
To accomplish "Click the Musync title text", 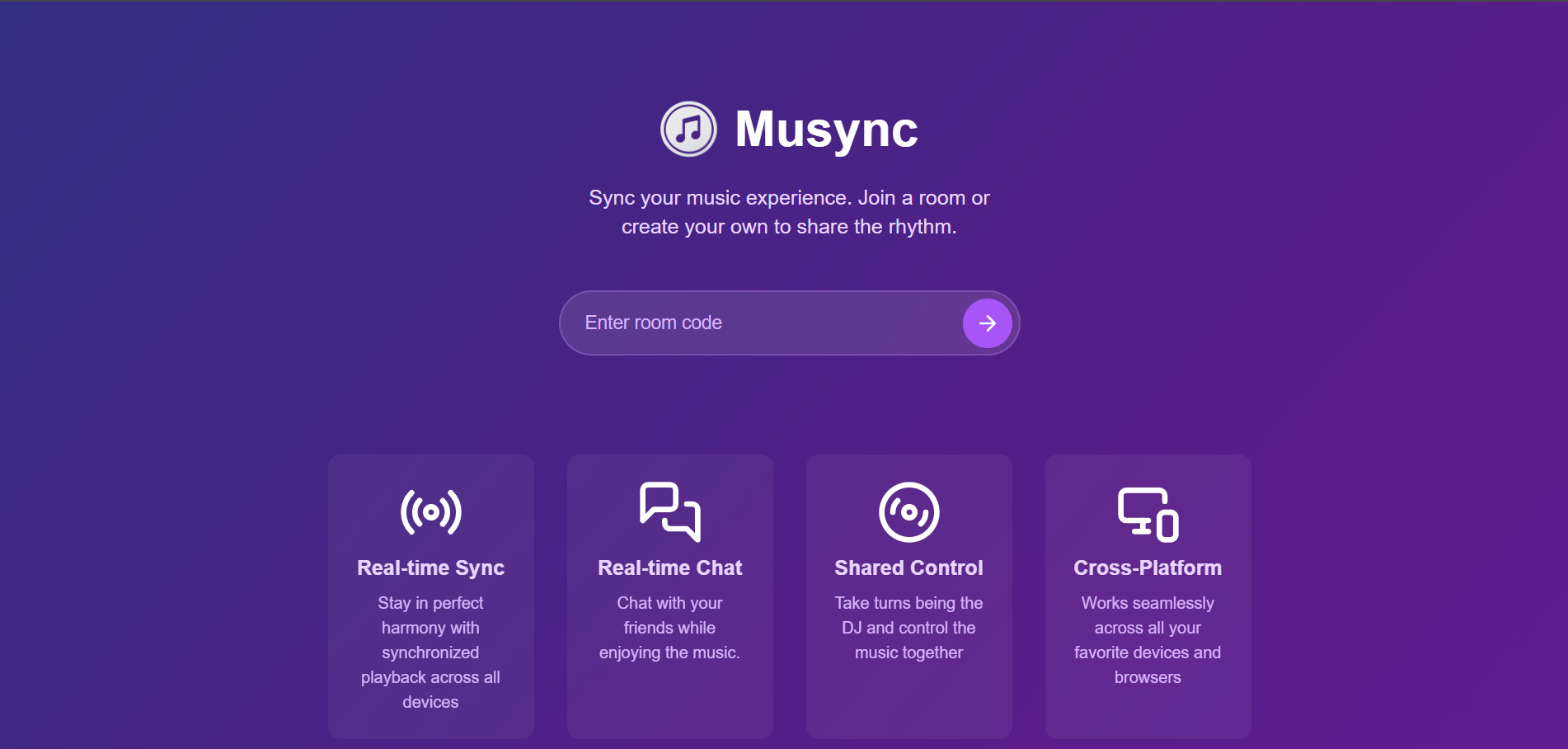I will [x=824, y=129].
